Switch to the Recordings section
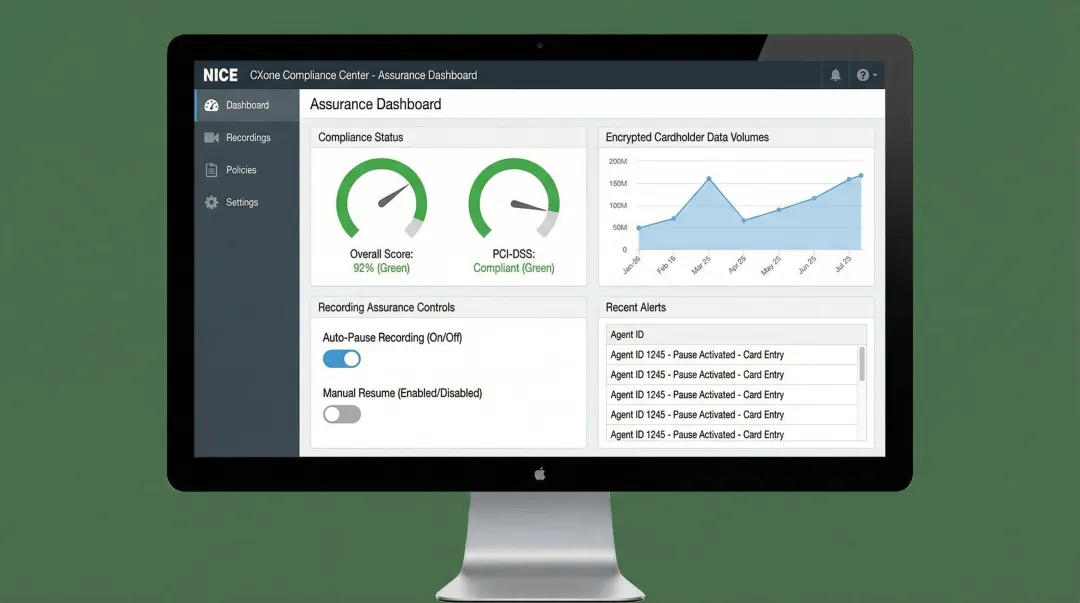This screenshot has width=1080, height=603. pos(243,137)
